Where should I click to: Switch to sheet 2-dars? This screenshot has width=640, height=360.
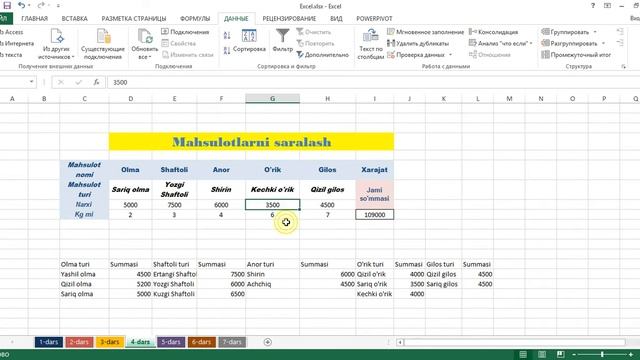click(x=79, y=342)
